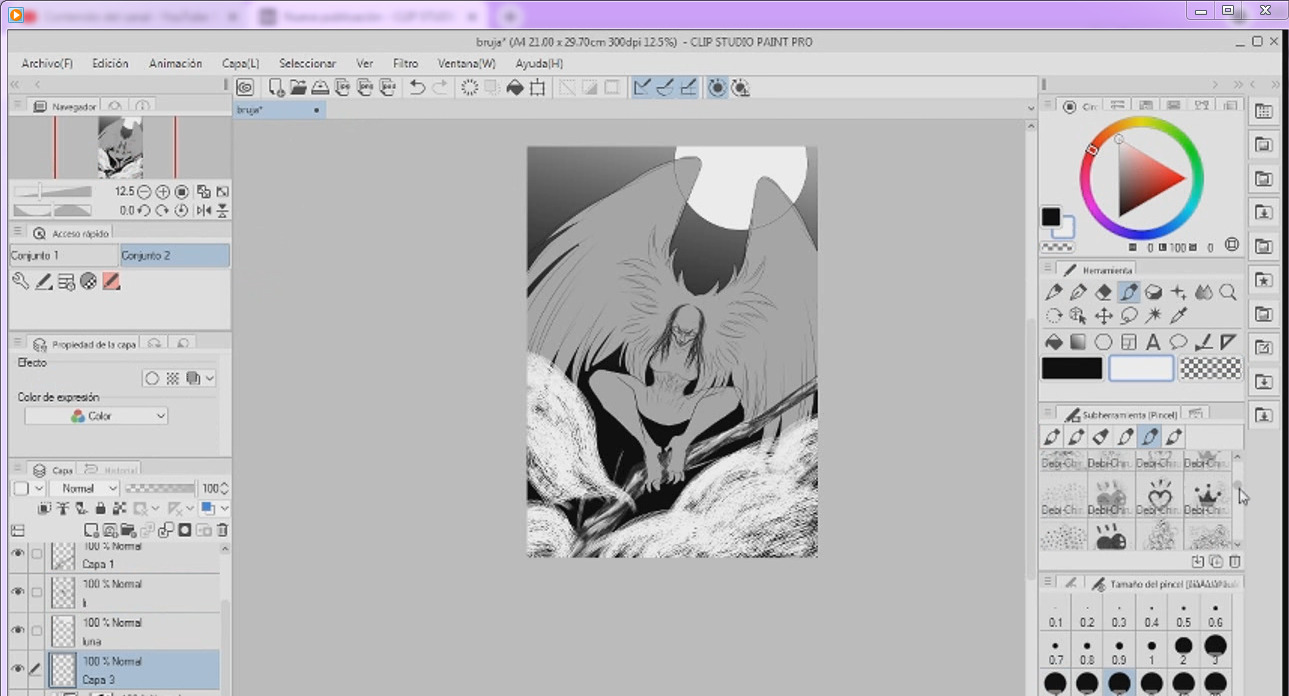The width and height of the screenshot is (1289, 696).
Task: Click zoom in plus icon in Navigator
Action: pos(163,192)
